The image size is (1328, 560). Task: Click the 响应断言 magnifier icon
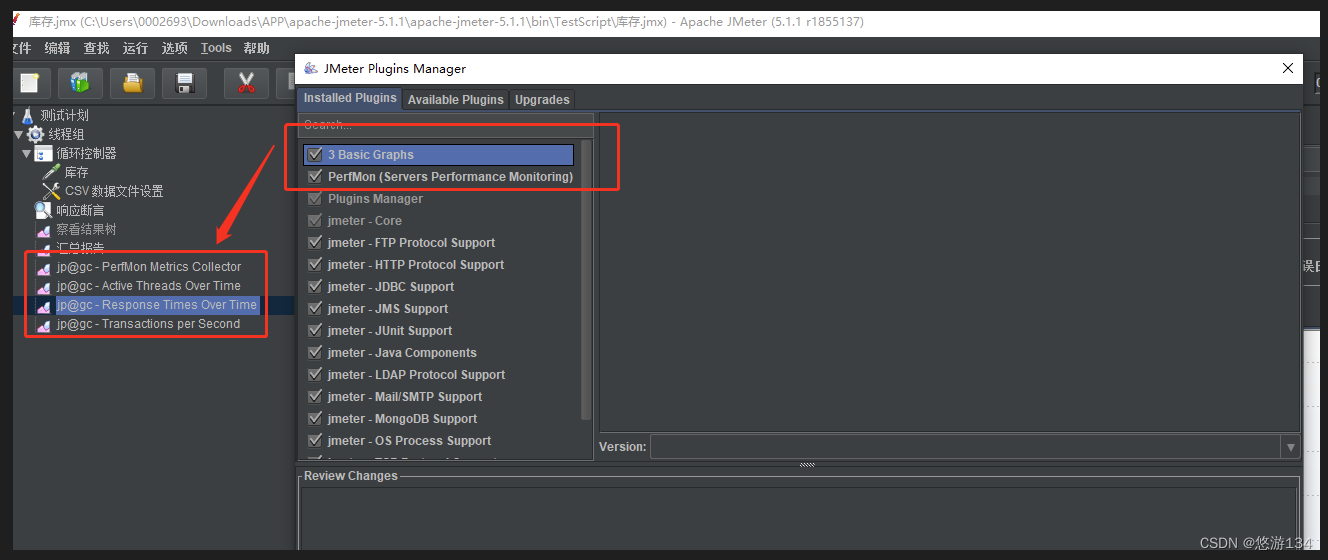(x=43, y=210)
